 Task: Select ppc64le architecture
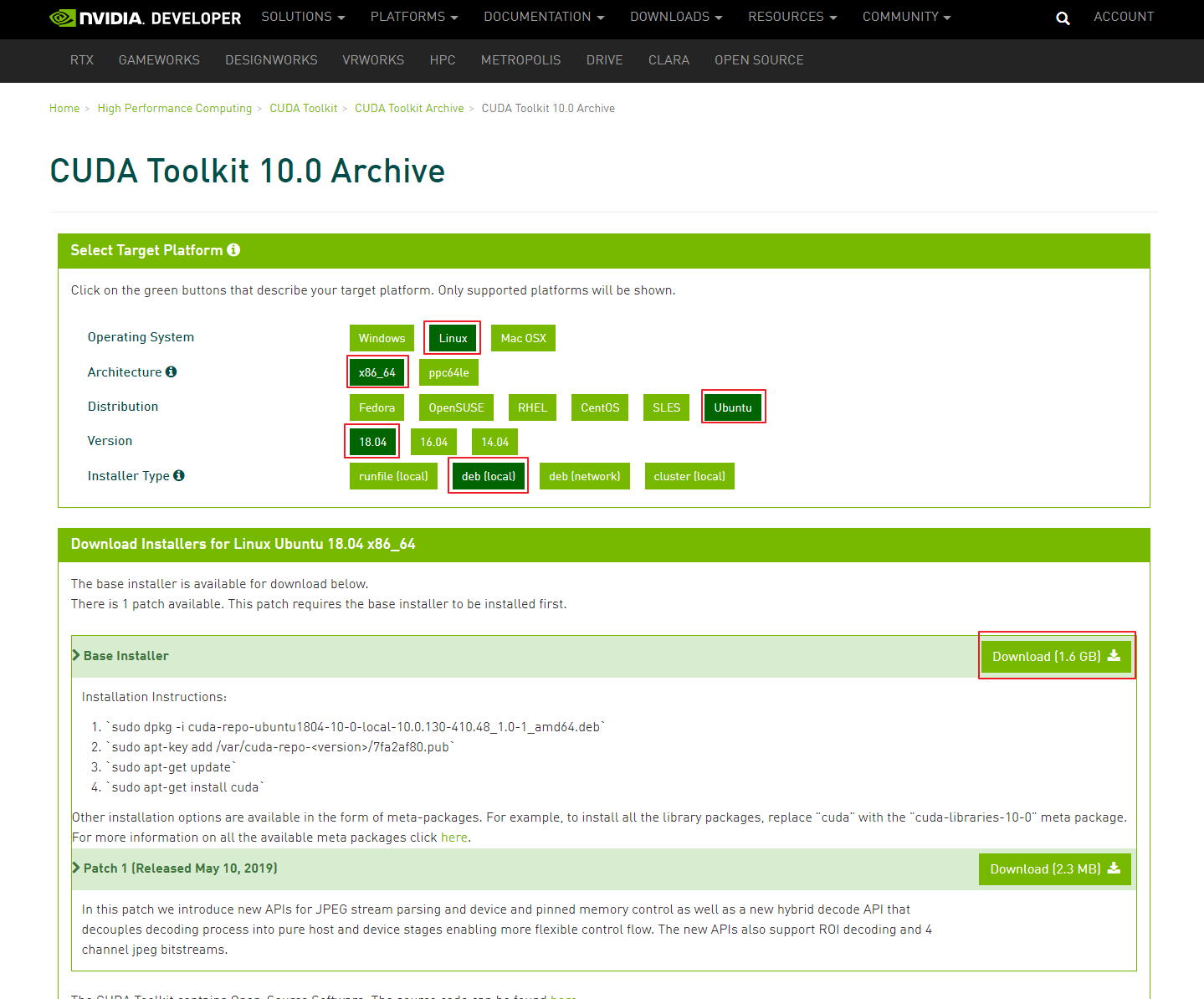pyautogui.click(x=448, y=372)
